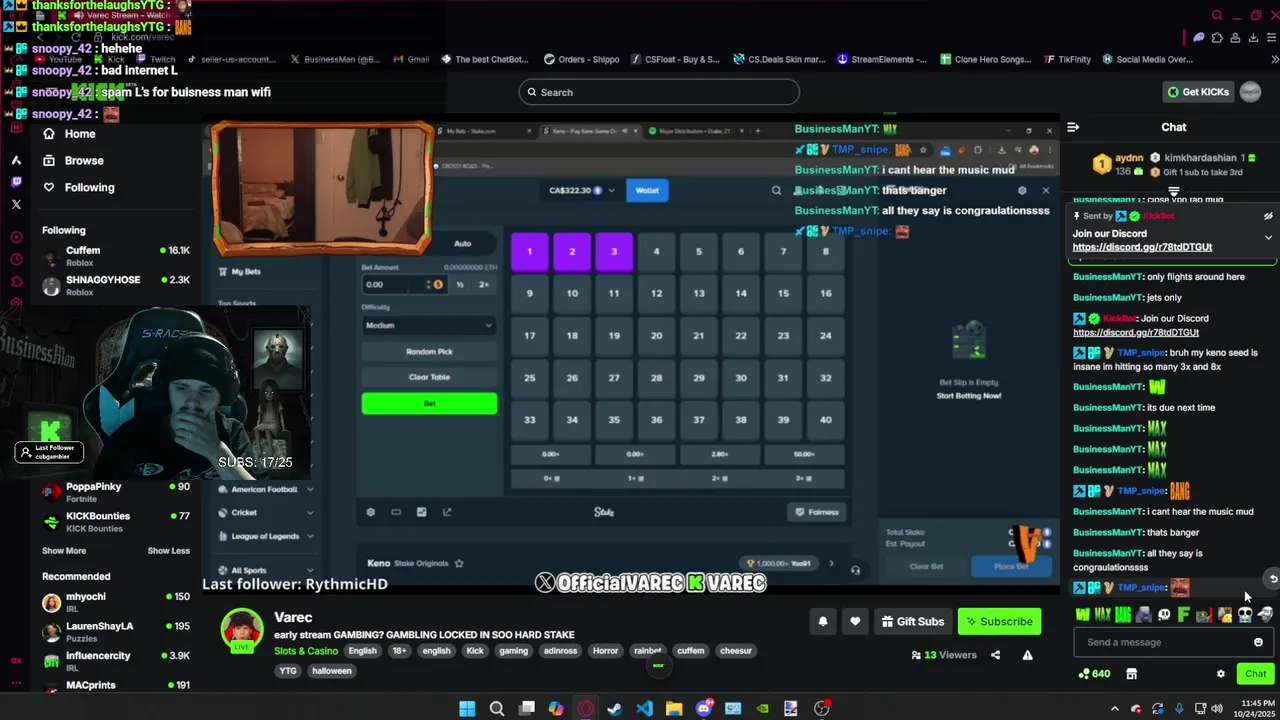Open Discord from the taskbar
The width and height of the screenshot is (1280, 720).
(x=703, y=709)
